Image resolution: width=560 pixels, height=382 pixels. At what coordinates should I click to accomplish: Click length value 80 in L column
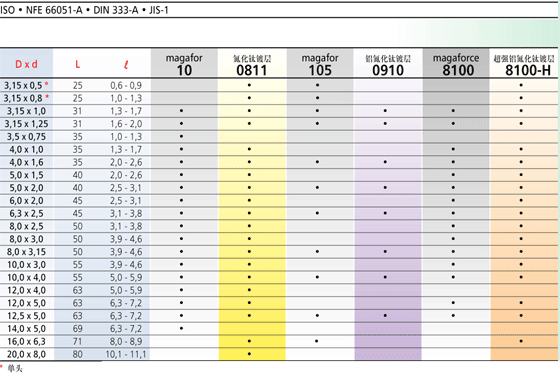(78, 354)
